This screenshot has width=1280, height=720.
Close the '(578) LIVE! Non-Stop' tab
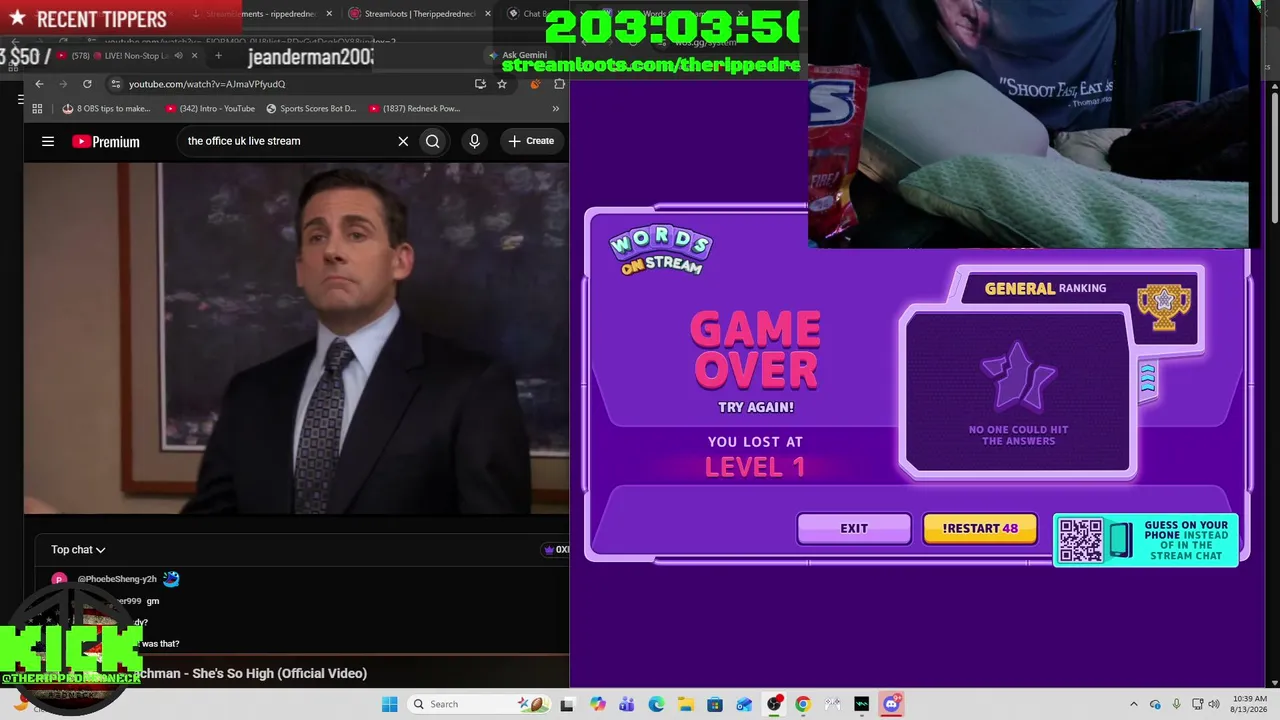click(194, 55)
